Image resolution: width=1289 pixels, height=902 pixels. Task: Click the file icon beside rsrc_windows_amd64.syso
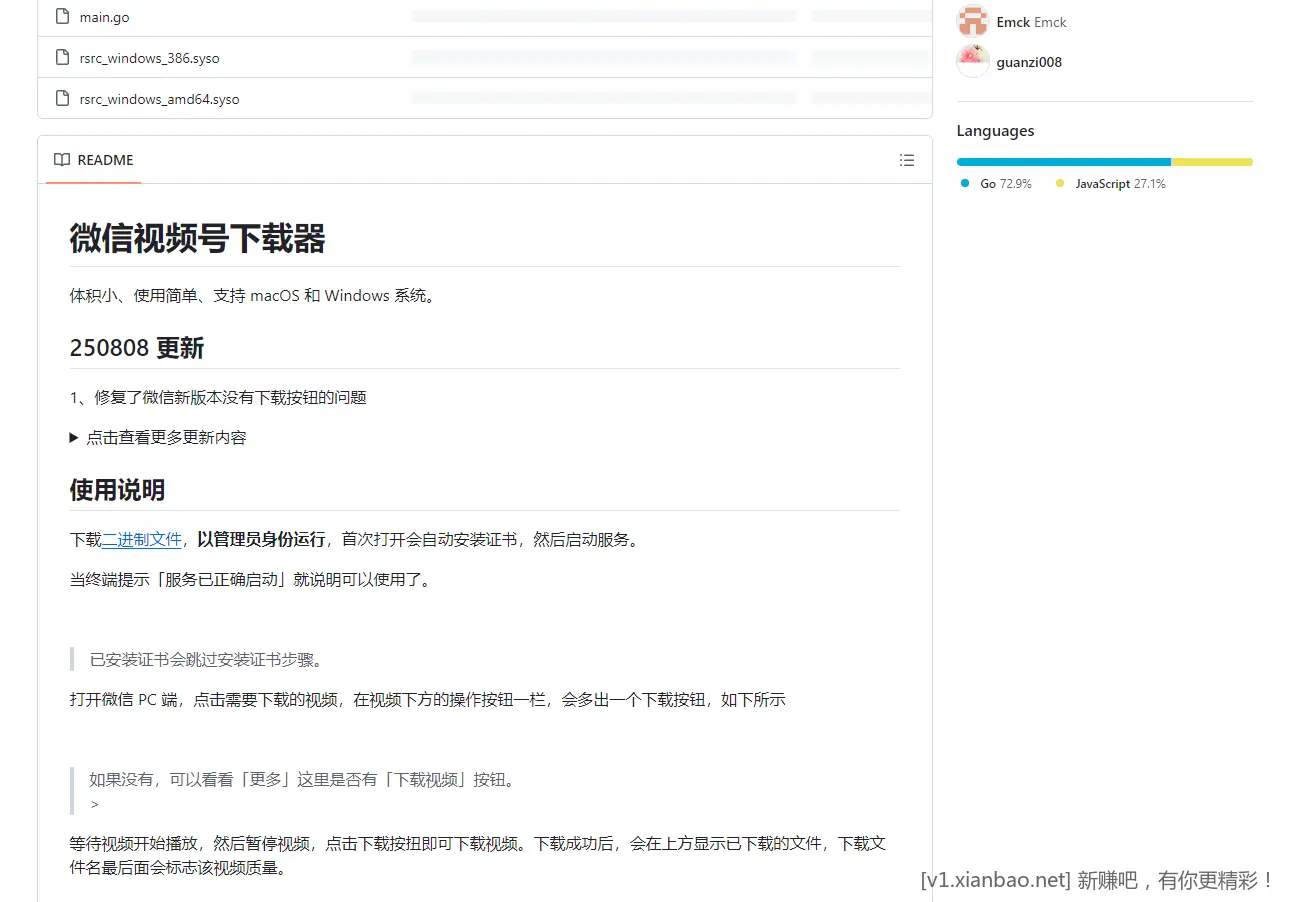coord(62,99)
